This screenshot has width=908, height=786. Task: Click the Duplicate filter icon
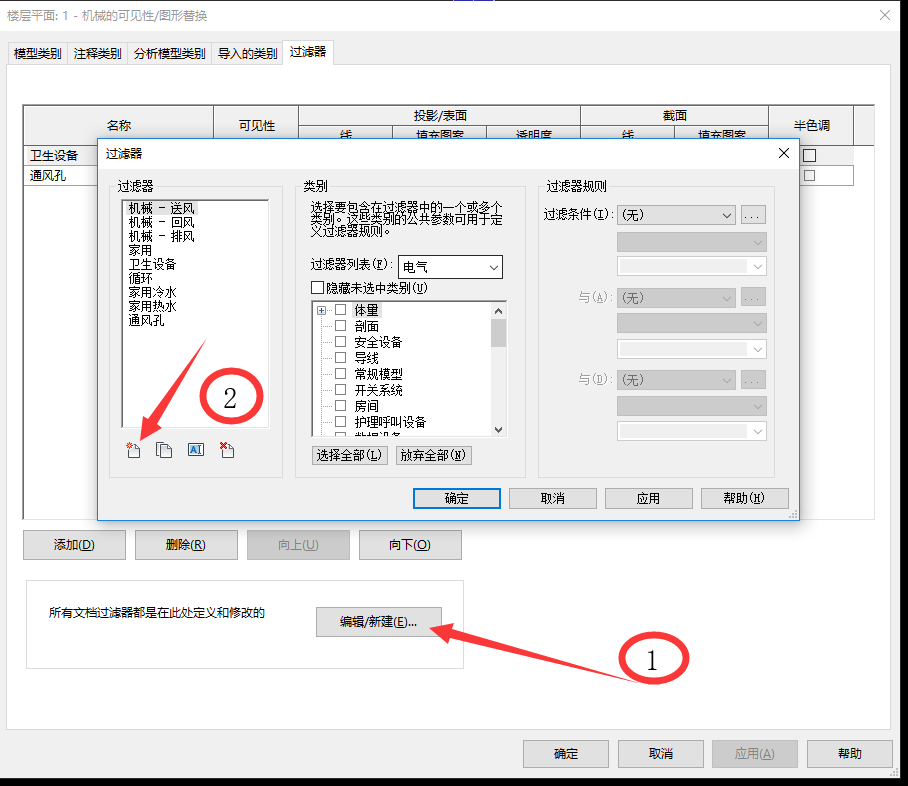pyautogui.click(x=164, y=450)
